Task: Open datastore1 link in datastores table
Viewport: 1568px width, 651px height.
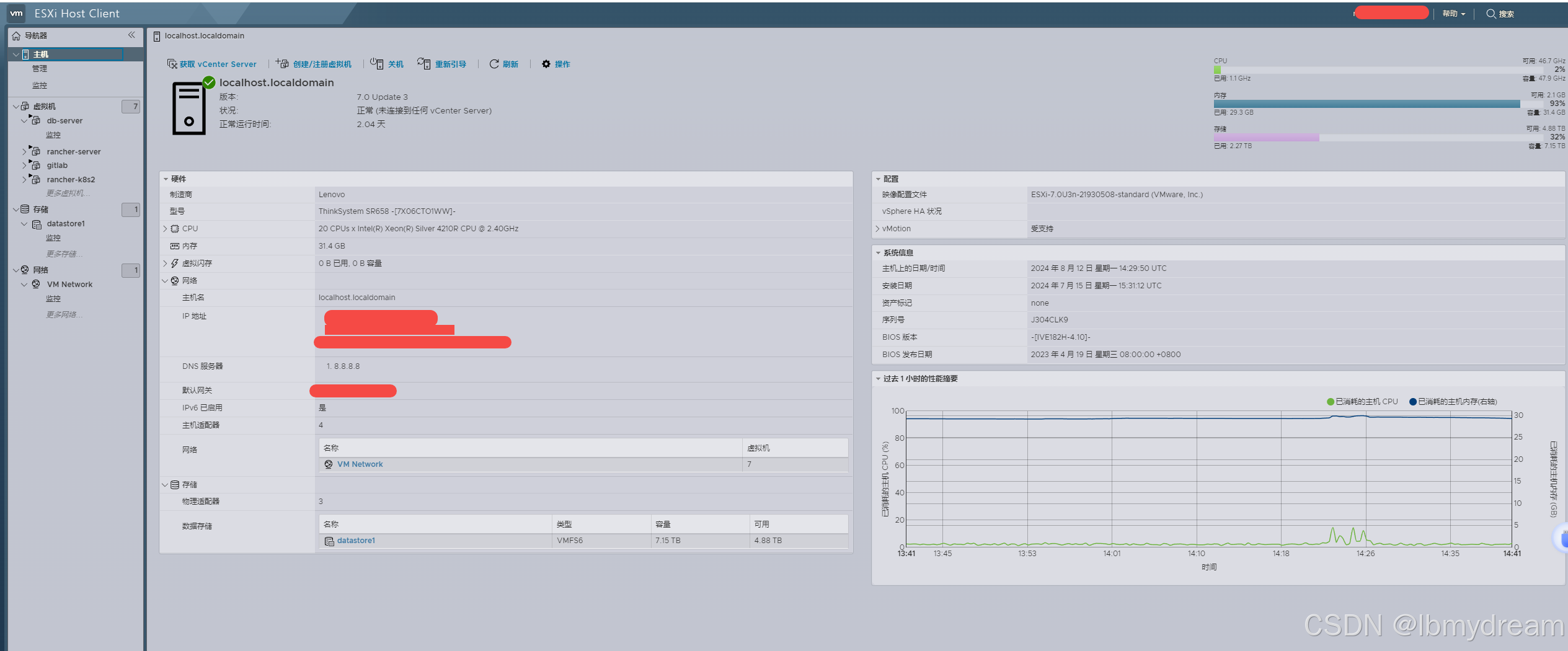Action: coord(356,541)
